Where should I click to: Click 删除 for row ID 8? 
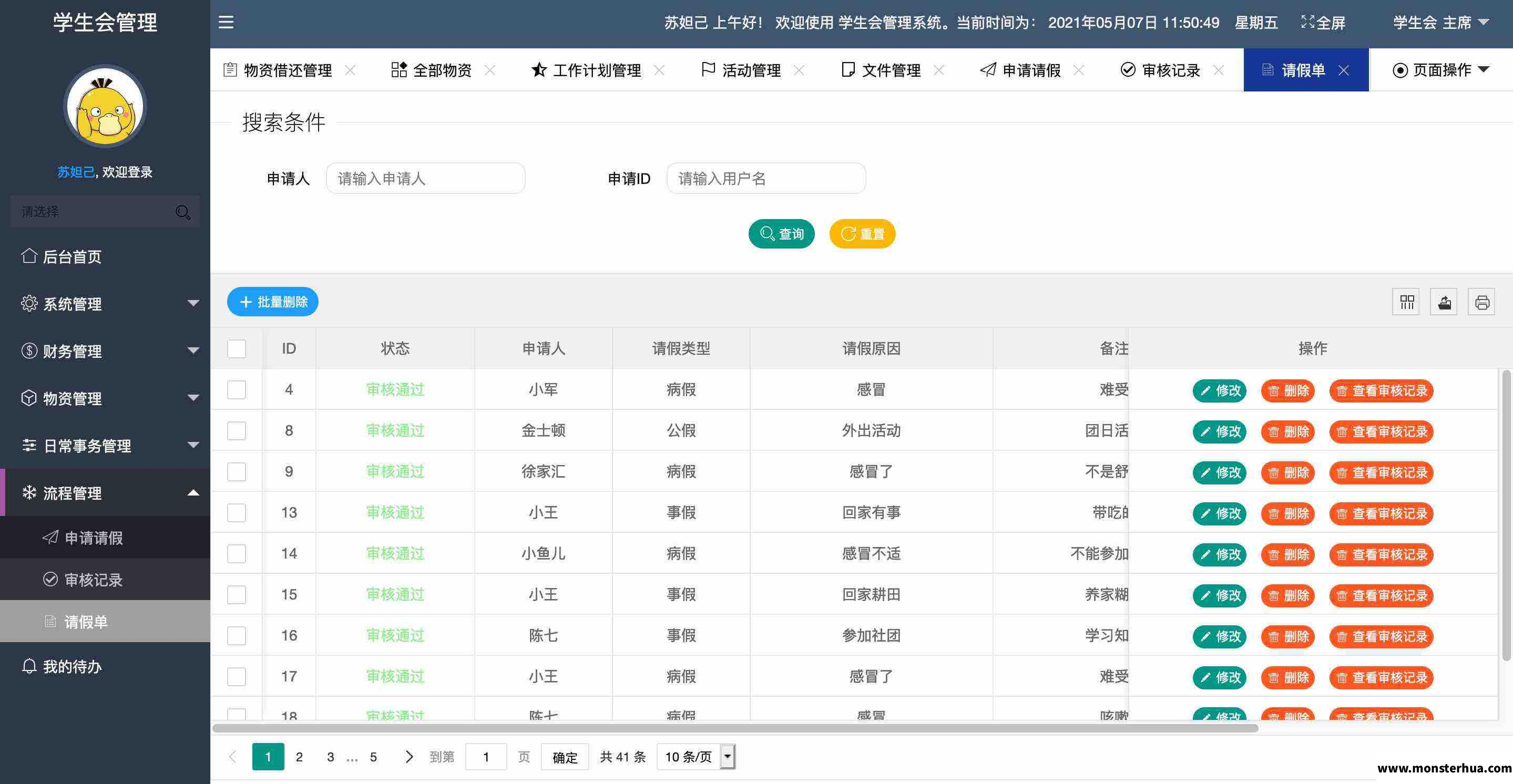[x=1287, y=431]
